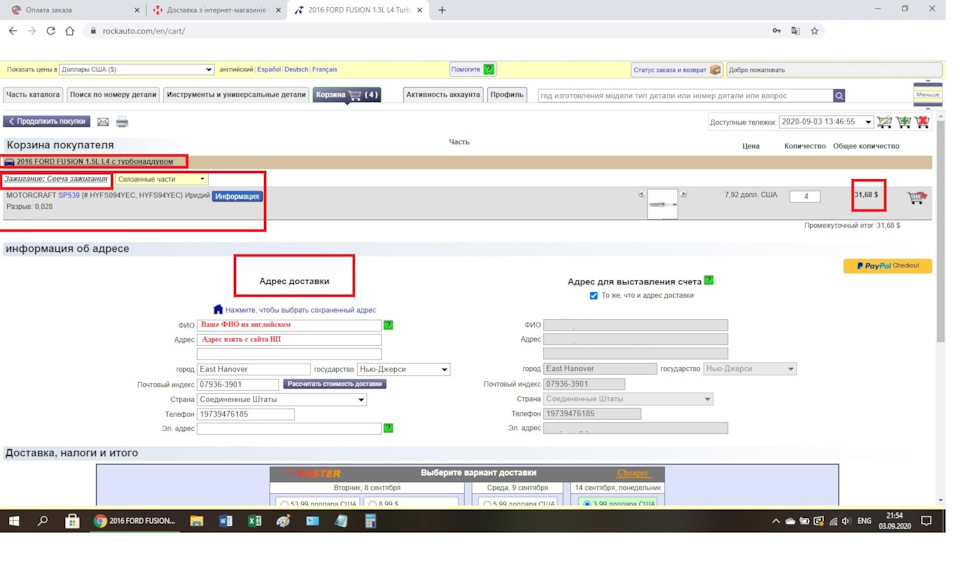Open the SP539 part number link
The image size is (960, 566).
tap(69, 195)
